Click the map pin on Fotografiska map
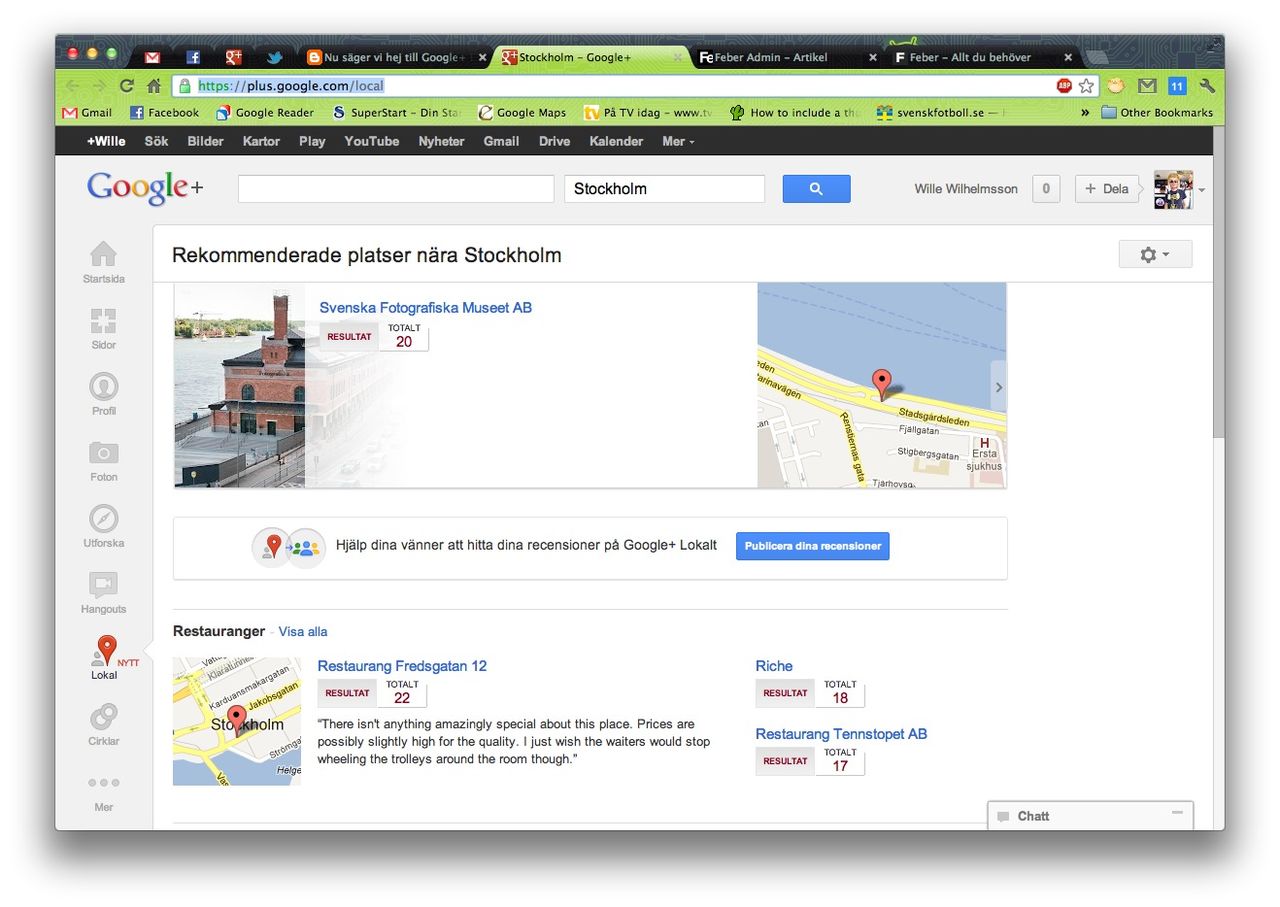Viewport: 1280px width, 907px height. 881,384
